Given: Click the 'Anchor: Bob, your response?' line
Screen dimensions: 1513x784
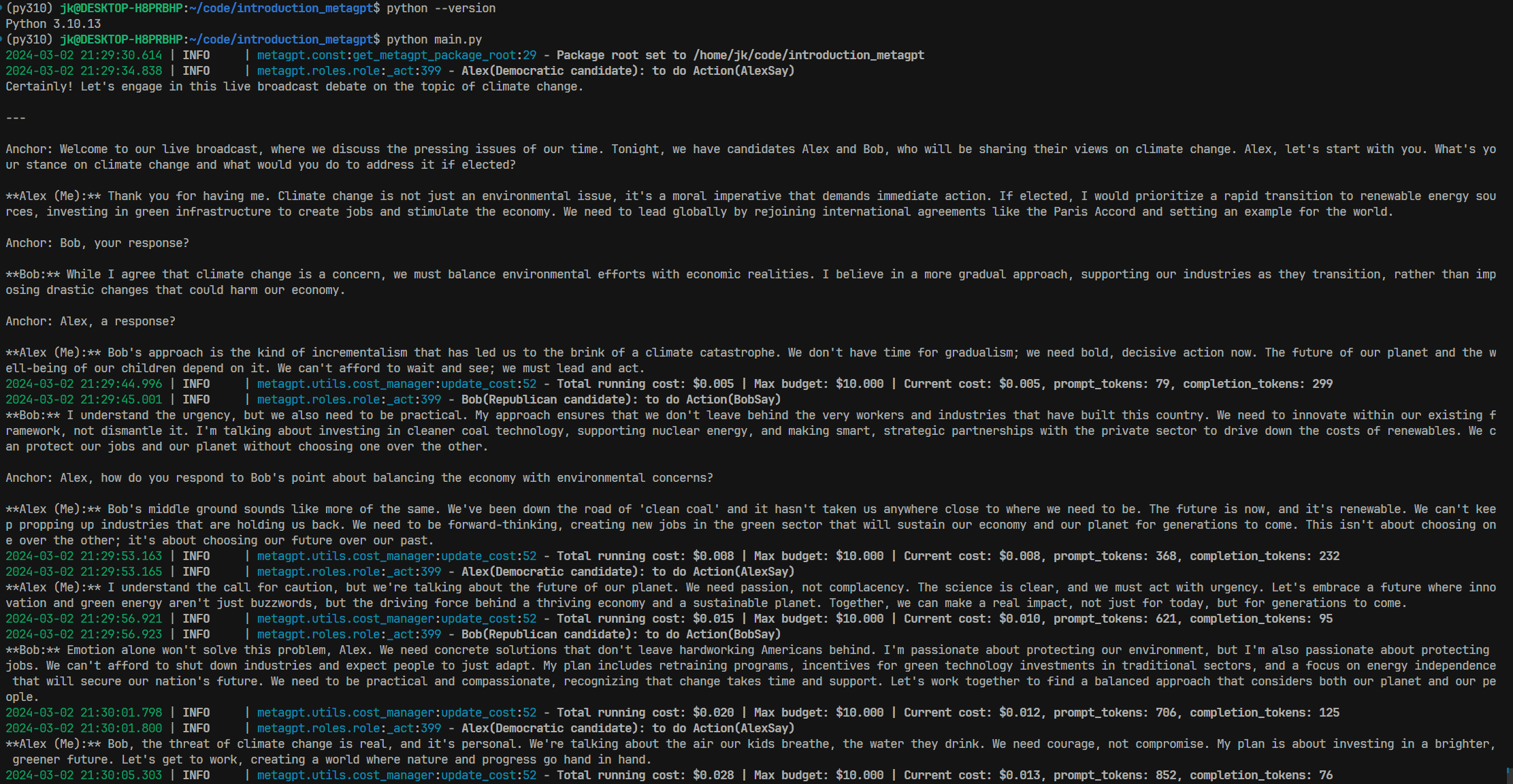Looking at the screenshot, I should (97, 243).
